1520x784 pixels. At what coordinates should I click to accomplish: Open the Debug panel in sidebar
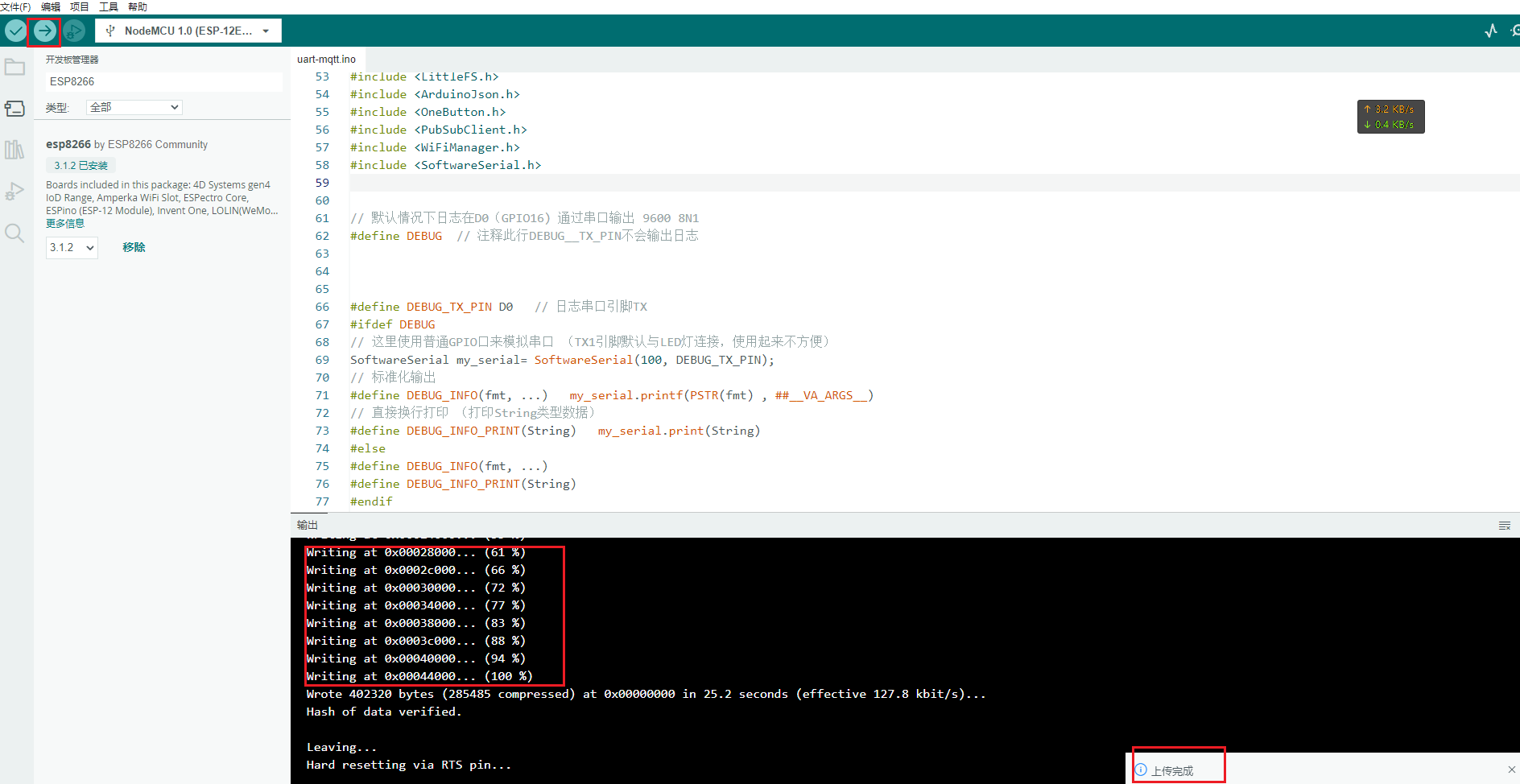[14, 192]
